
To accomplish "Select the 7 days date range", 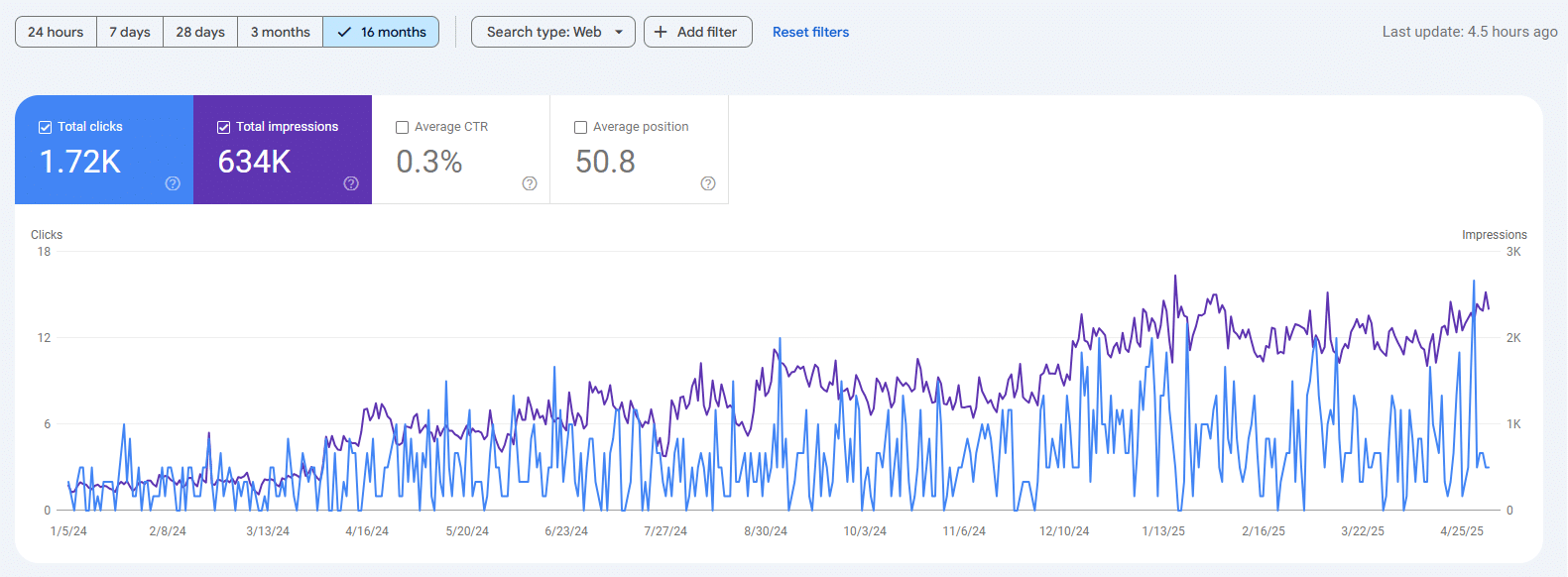I will coord(130,32).
